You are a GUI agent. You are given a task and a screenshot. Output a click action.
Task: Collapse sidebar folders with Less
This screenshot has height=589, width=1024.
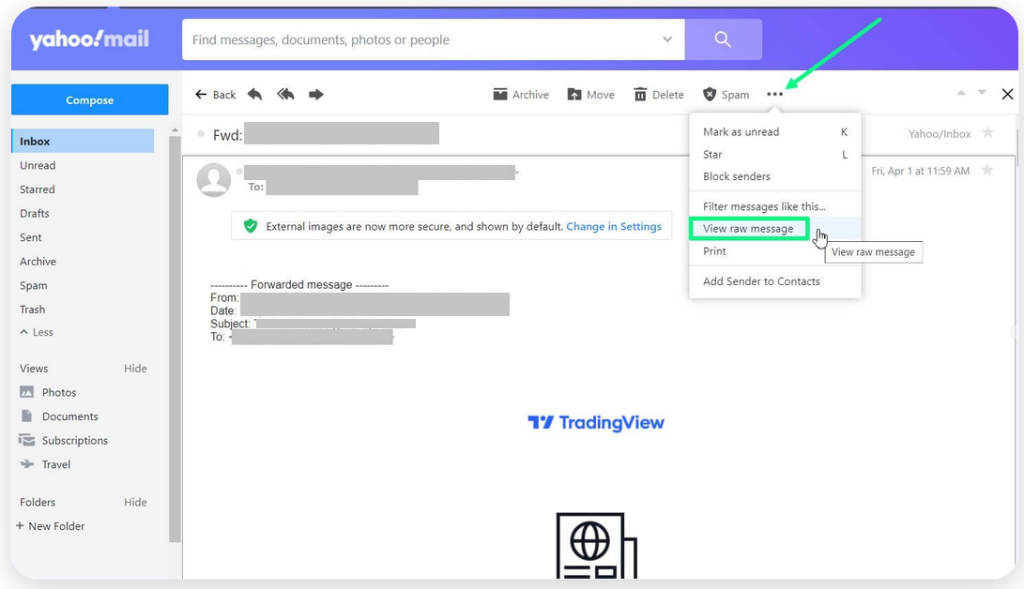pyautogui.click(x=37, y=332)
